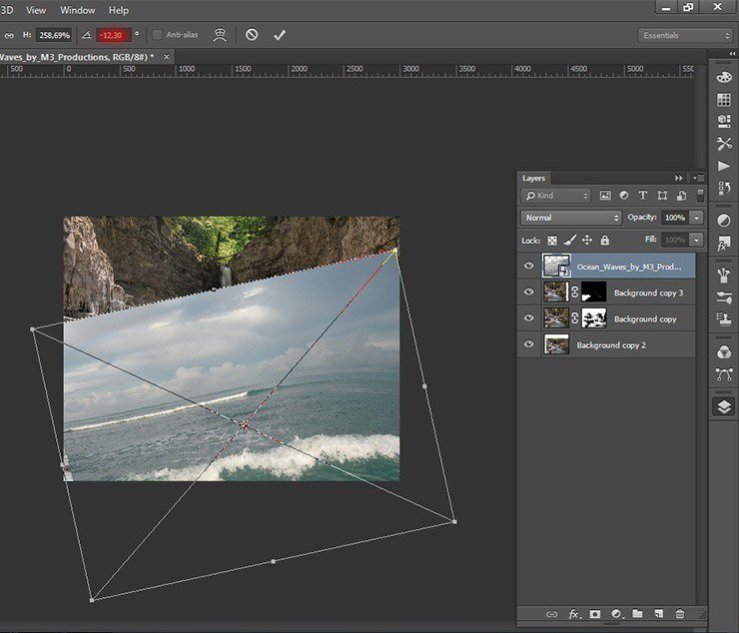Switch to warp mode icon

[x=221, y=35]
